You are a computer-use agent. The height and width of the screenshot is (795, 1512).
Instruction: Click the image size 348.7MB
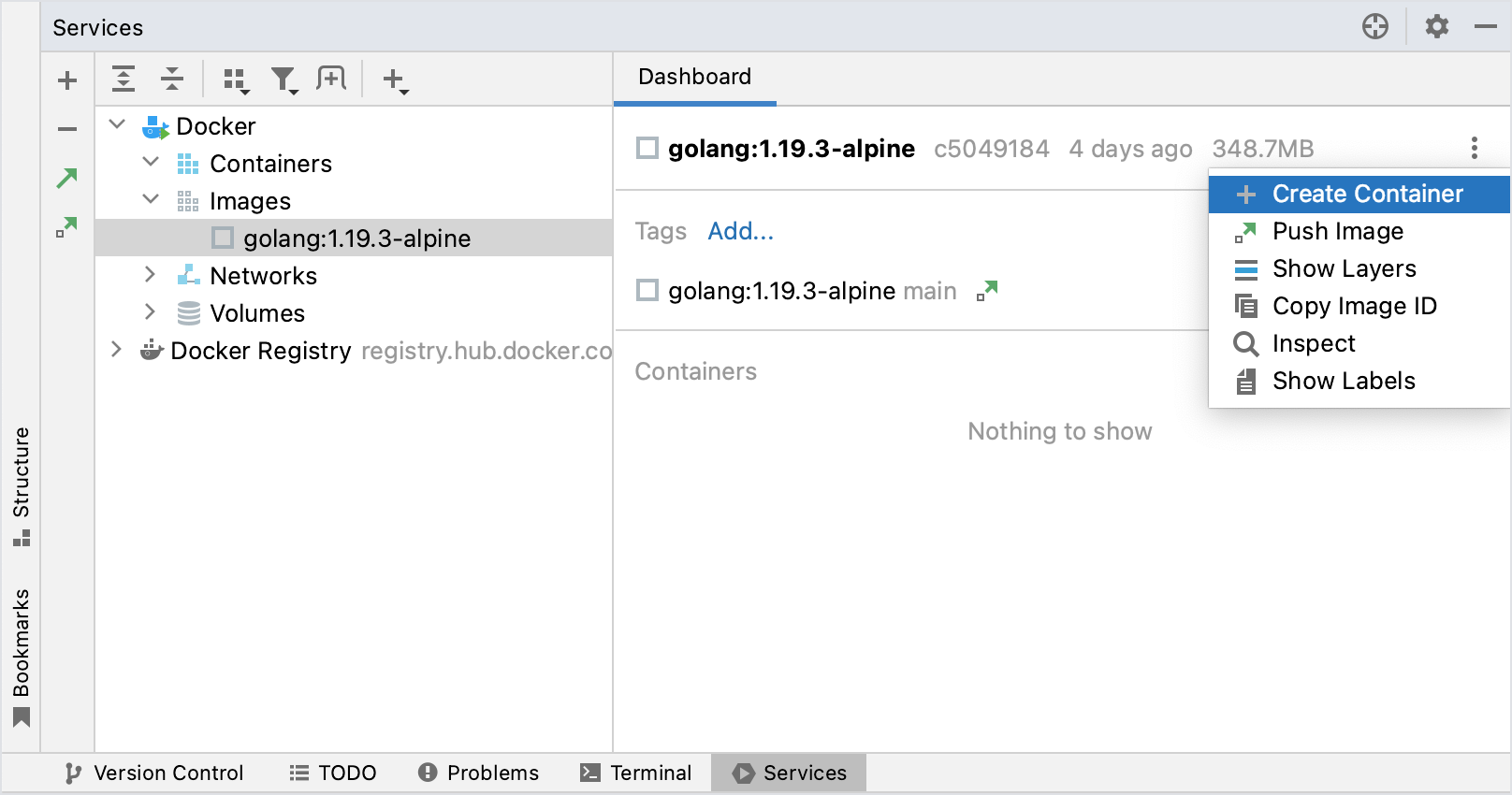pyautogui.click(x=1263, y=149)
